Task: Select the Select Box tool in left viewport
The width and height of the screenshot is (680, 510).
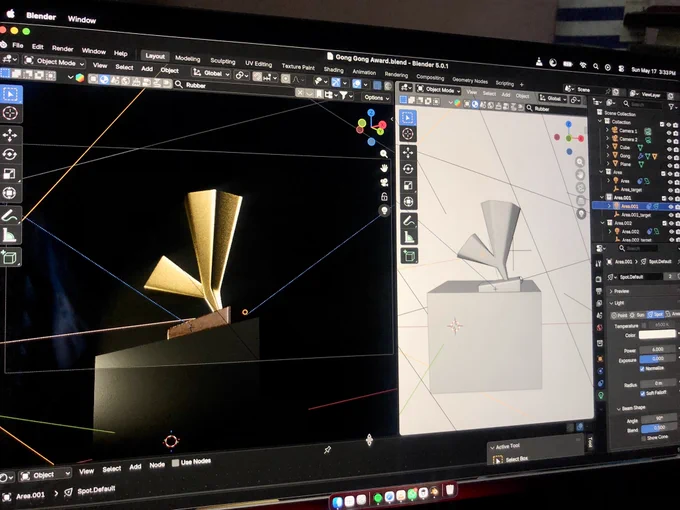Action: (10, 94)
